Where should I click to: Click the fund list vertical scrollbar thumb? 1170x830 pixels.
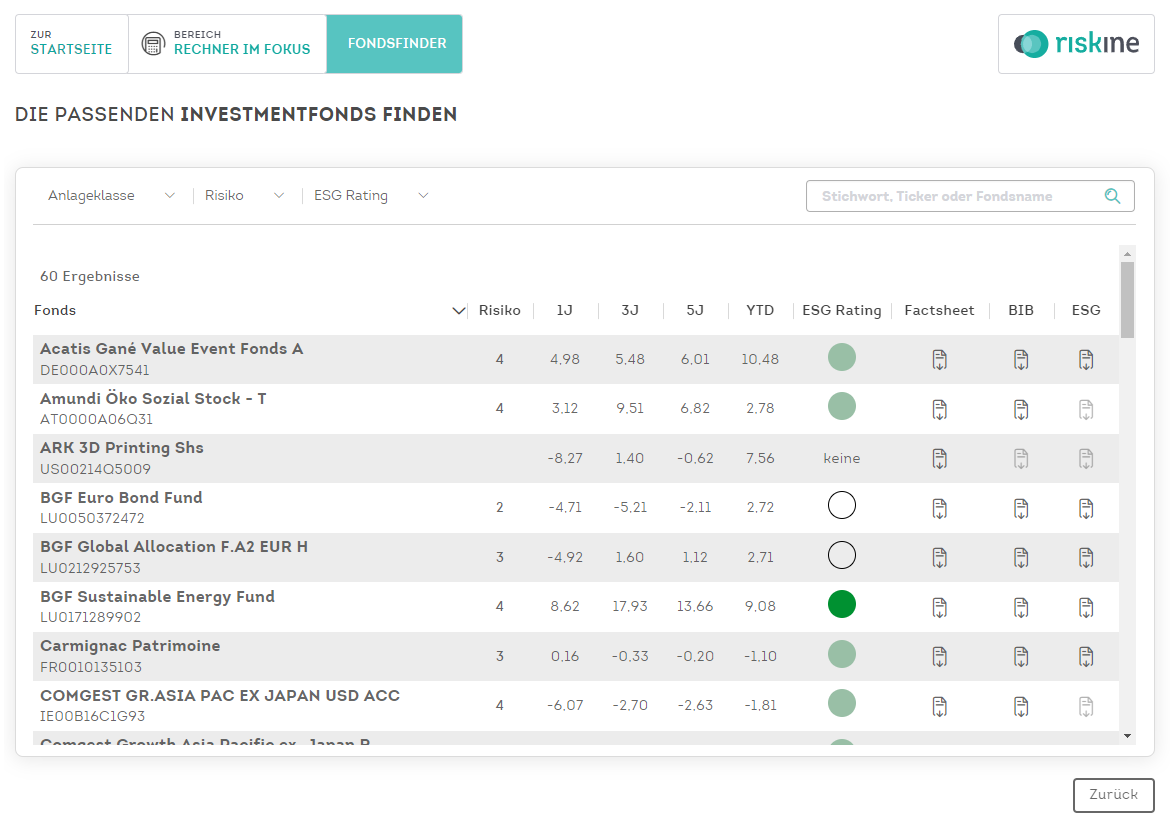(x=1127, y=300)
